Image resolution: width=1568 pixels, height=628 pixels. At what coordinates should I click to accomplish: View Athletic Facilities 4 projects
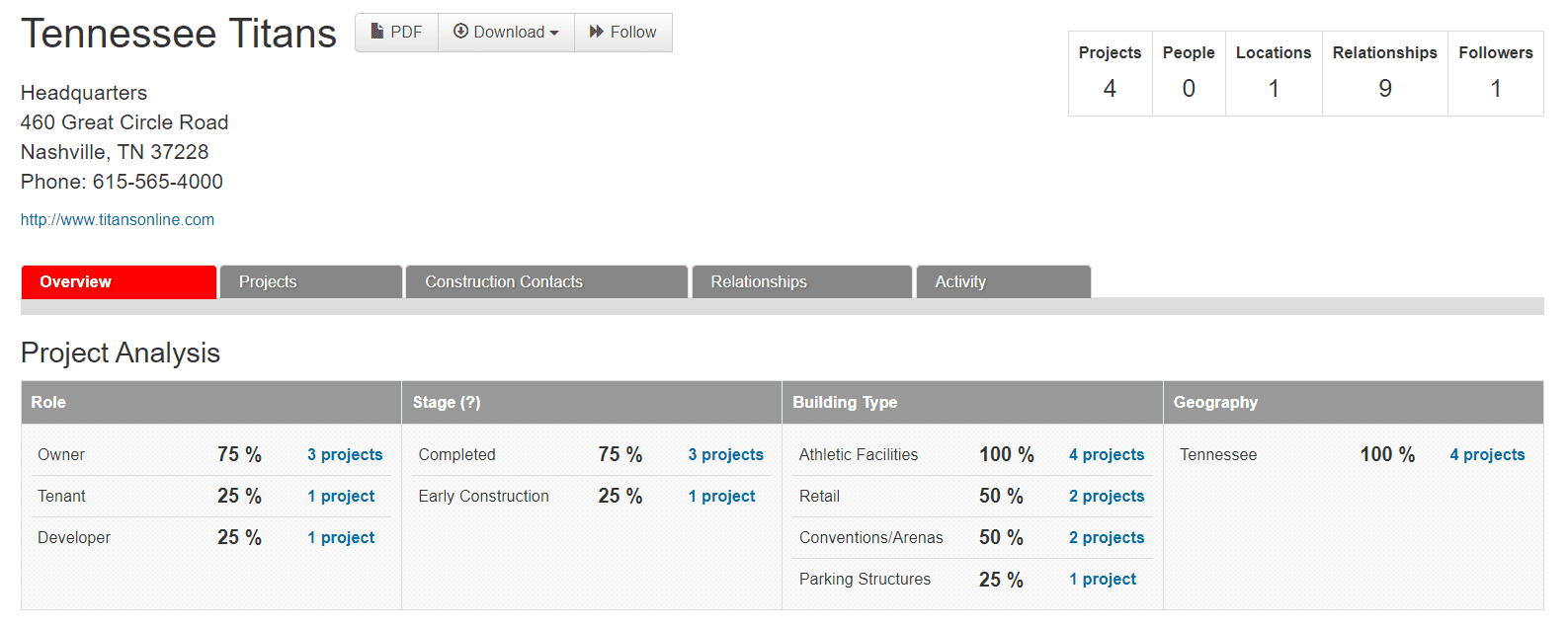[1107, 454]
